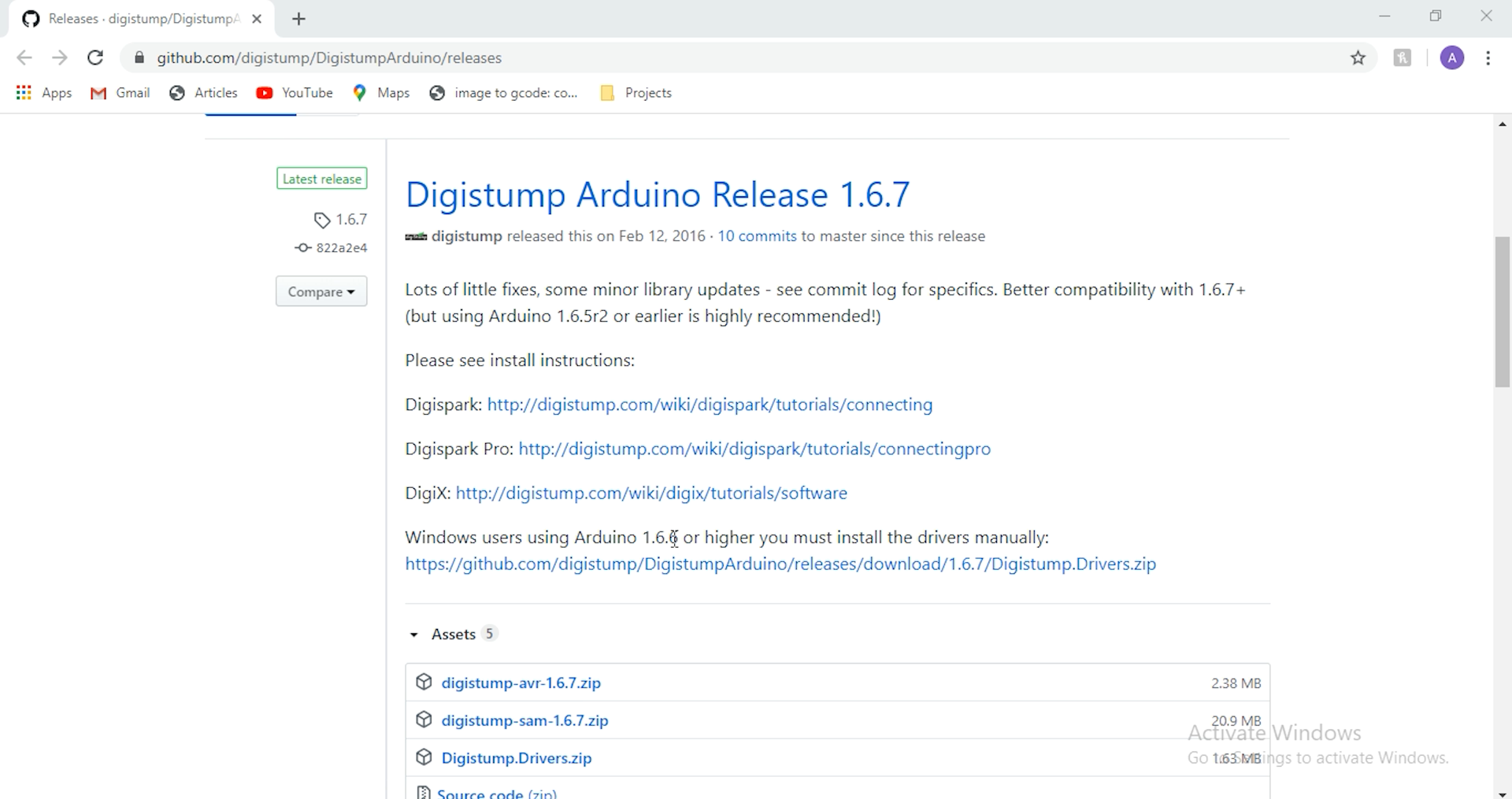The width and height of the screenshot is (1512, 799).
Task: Close the Releases browser tab
Action: click(257, 19)
